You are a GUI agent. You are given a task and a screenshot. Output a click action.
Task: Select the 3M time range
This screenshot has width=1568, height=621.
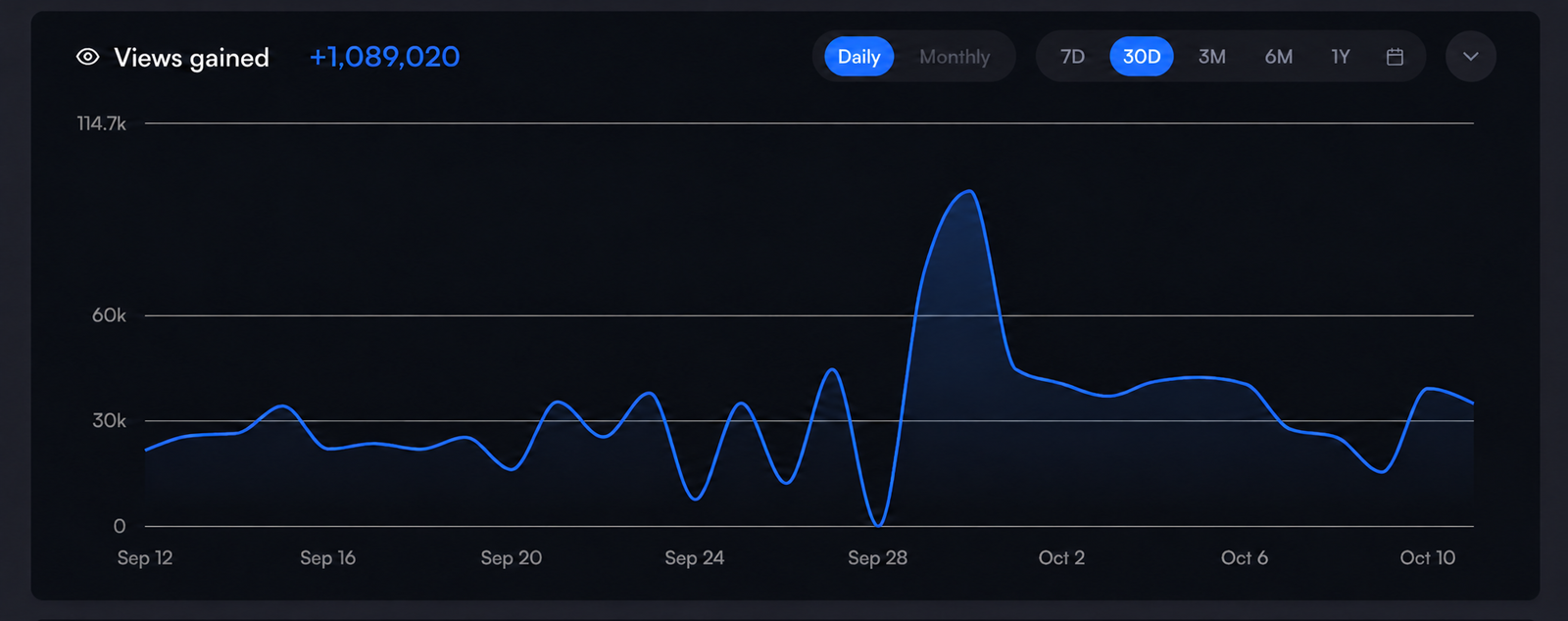tap(1212, 57)
